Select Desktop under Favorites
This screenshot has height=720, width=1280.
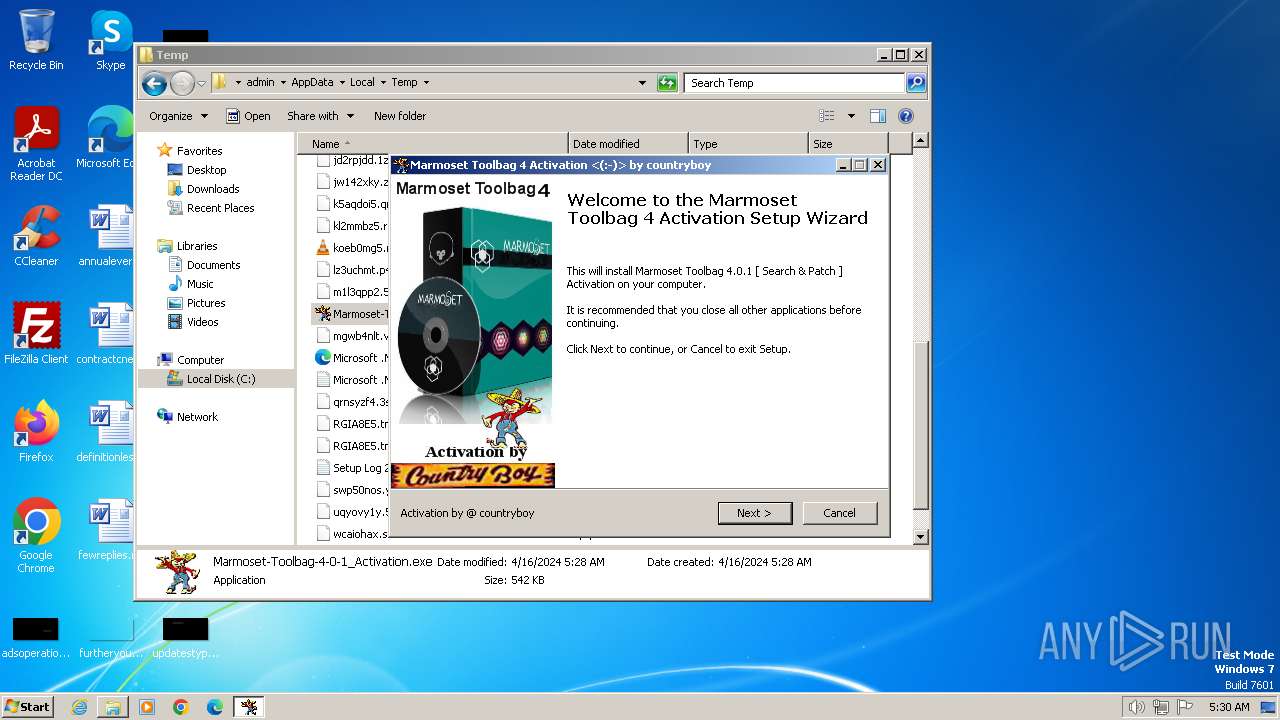click(x=206, y=170)
